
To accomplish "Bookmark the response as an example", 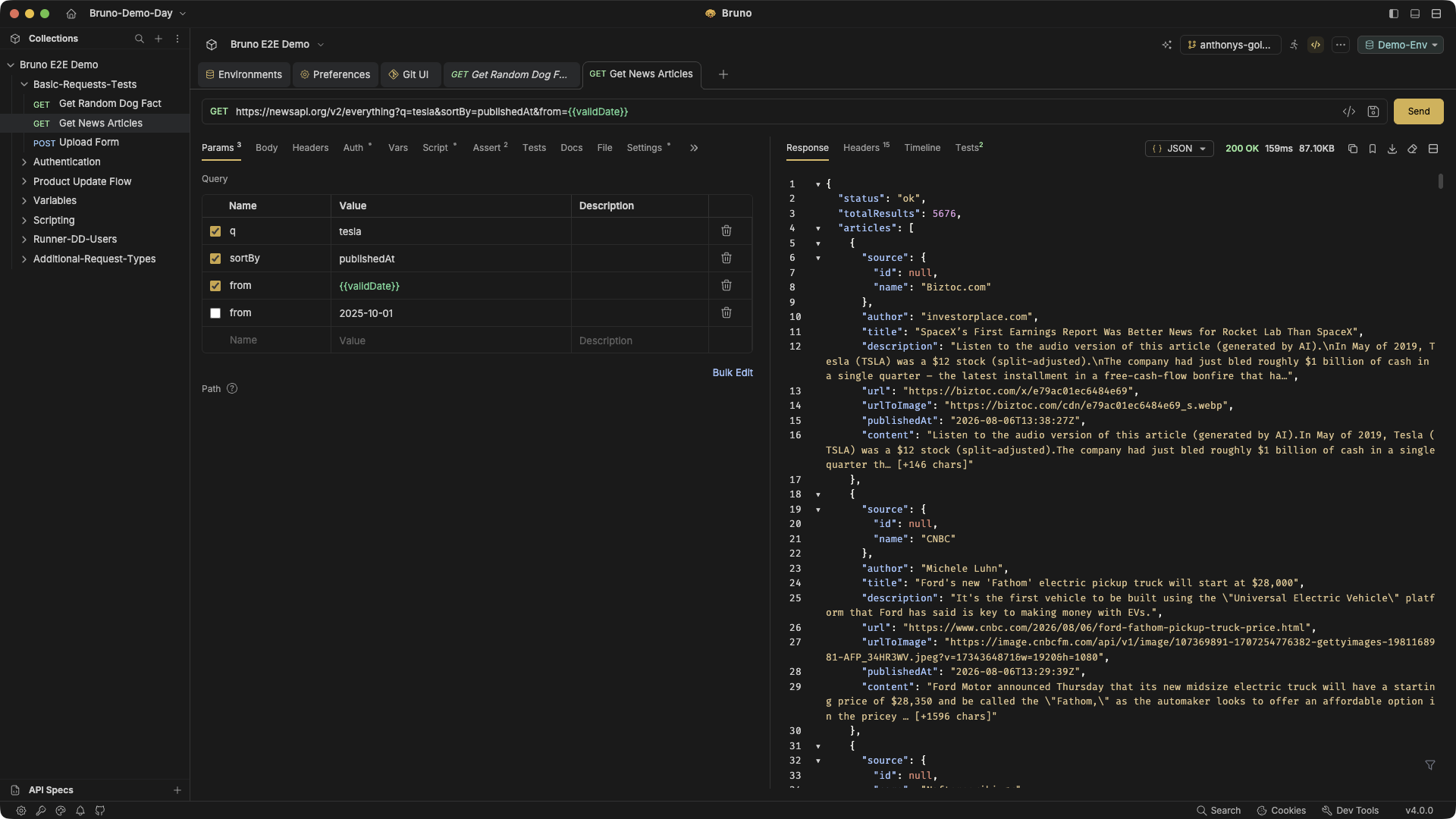I will [x=1373, y=149].
